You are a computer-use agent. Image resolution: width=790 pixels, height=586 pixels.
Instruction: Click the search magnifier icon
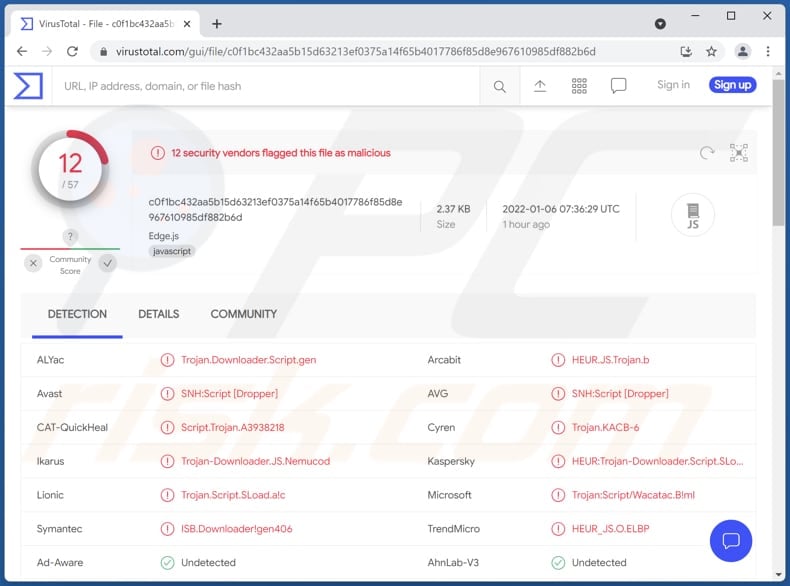pos(499,87)
